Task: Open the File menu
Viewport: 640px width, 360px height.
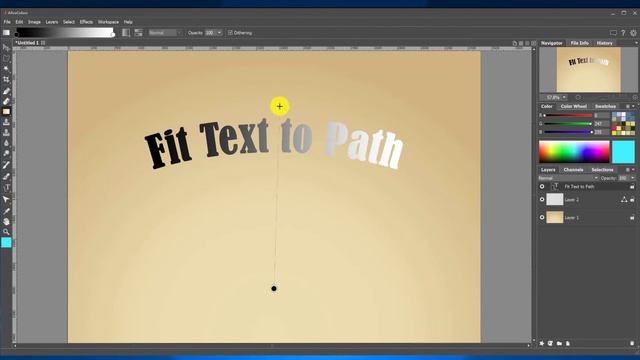Action: click(x=7, y=22)
